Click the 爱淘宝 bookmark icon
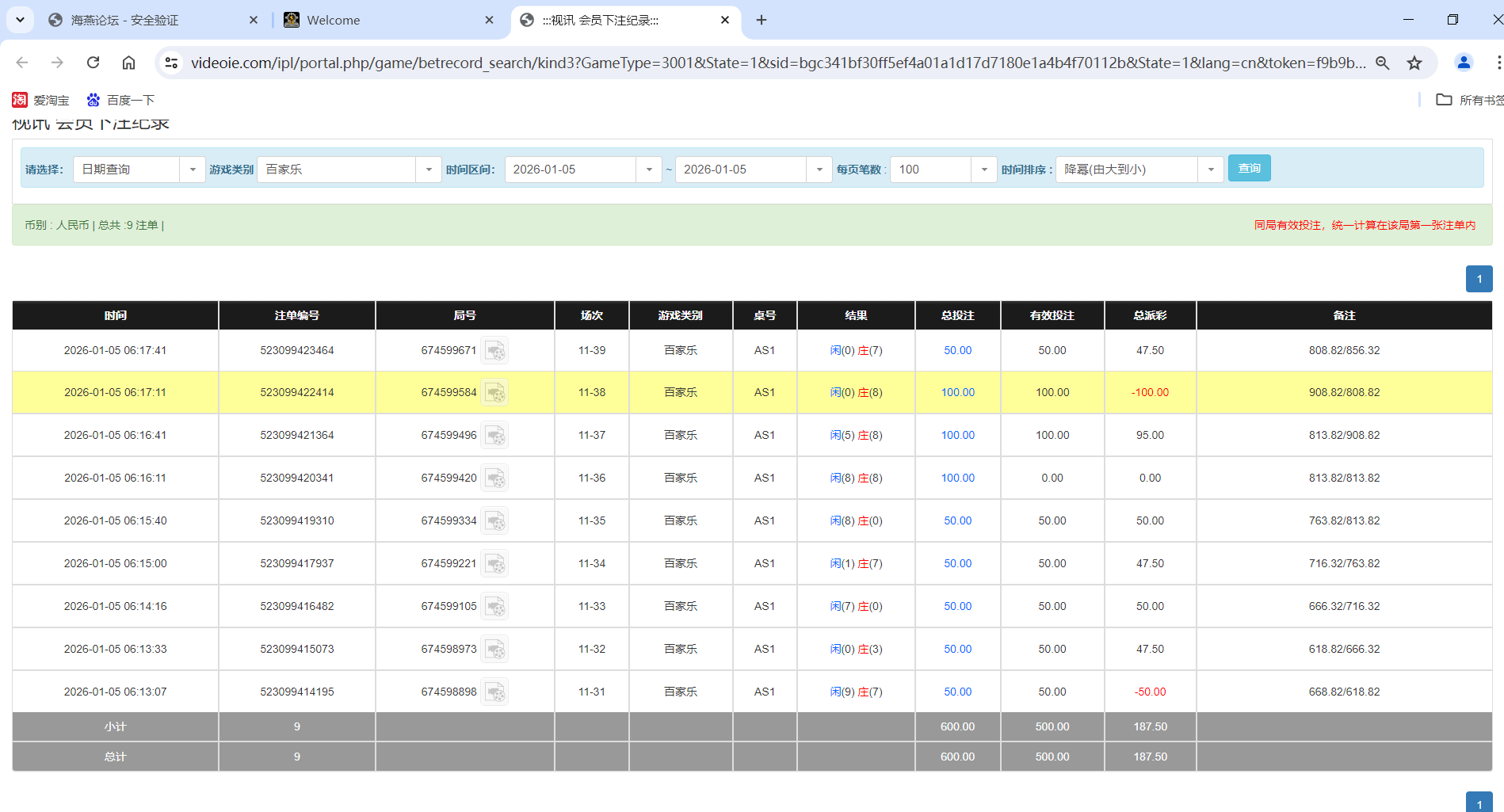This screenshot has width=1504, height=812. click(18, 99)
